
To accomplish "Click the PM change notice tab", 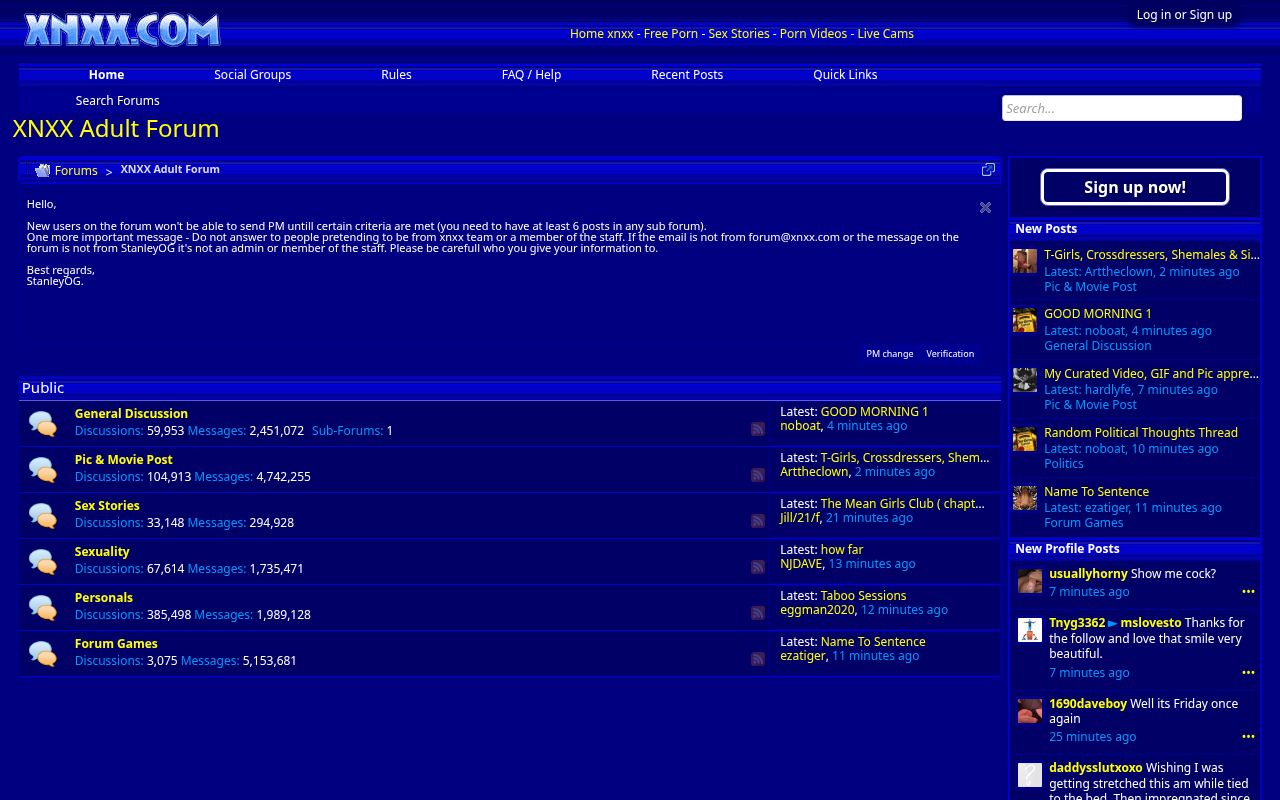I will point(890,353).
